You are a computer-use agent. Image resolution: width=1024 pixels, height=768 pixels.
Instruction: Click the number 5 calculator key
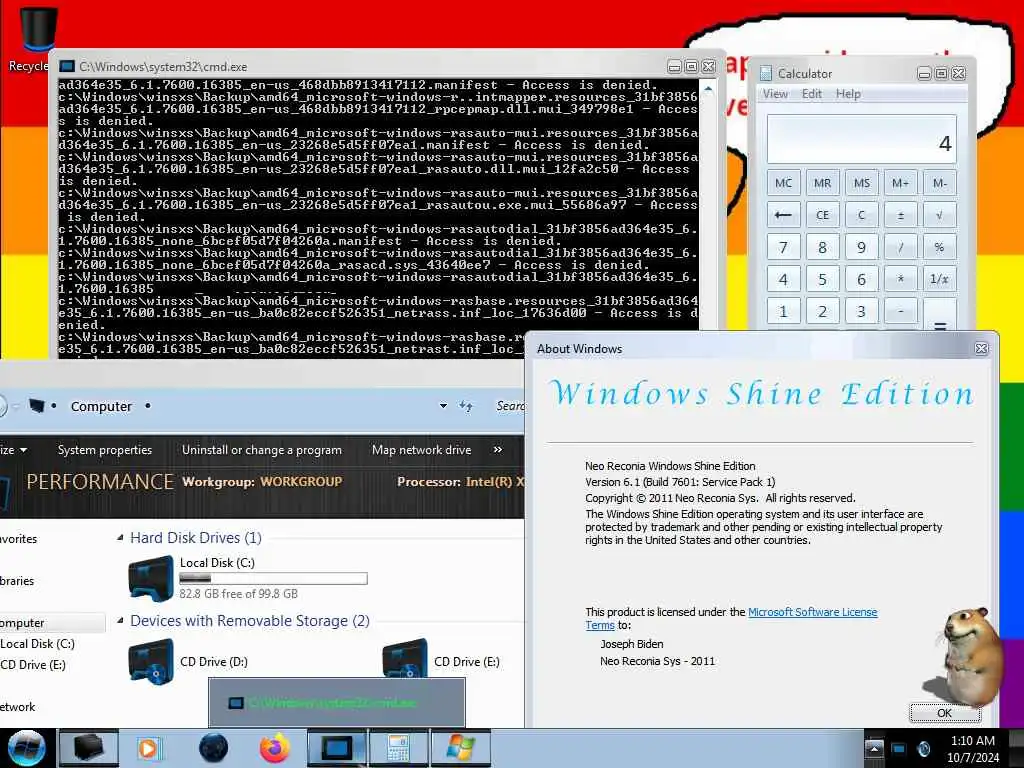click(x=822, y=279)
